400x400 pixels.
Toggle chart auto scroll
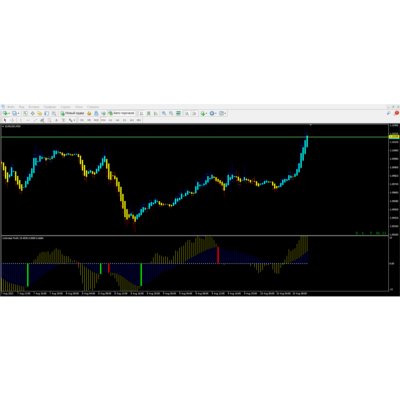[187, 113]
